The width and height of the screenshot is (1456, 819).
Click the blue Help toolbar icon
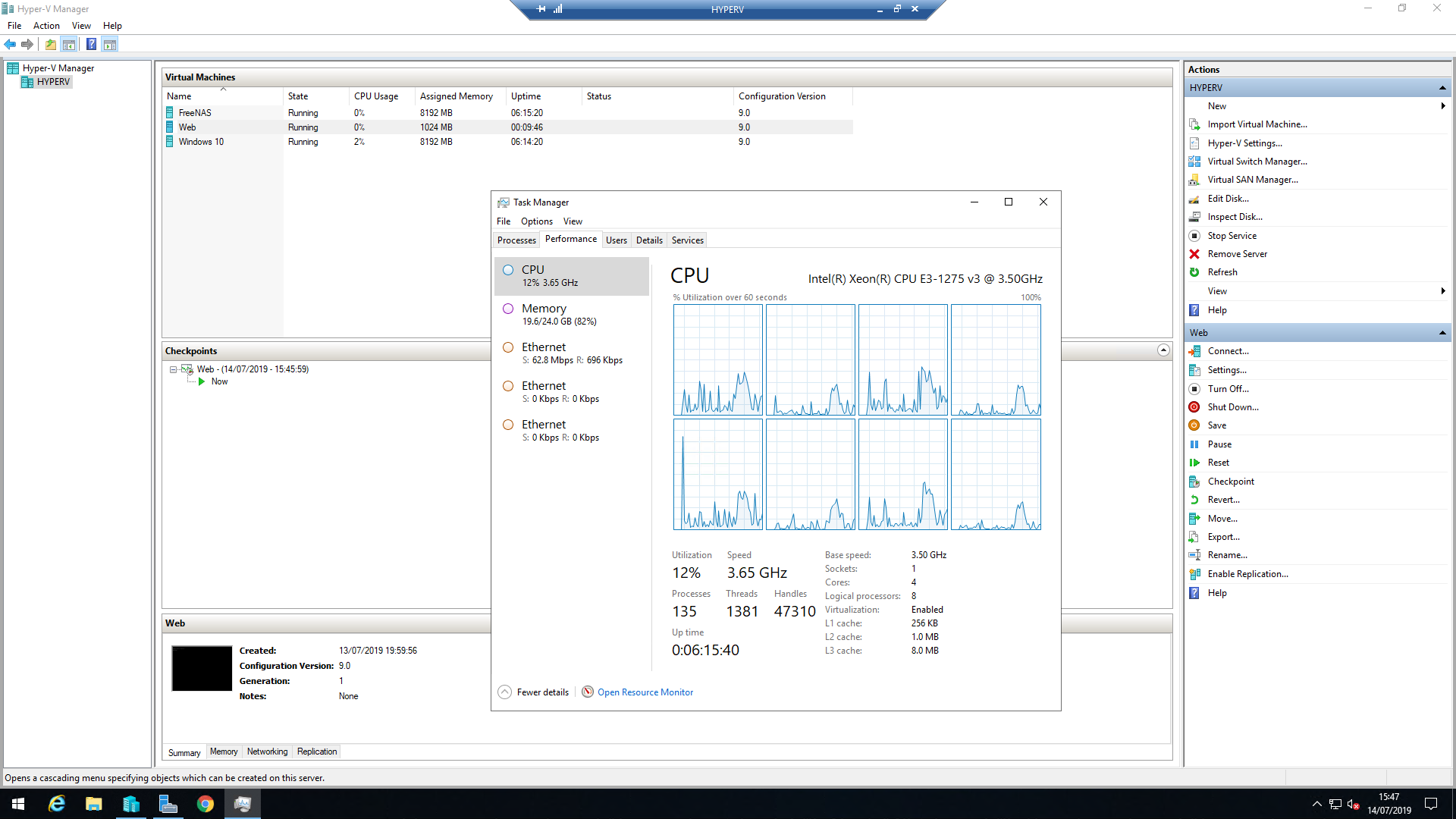(x=91, y=44)
